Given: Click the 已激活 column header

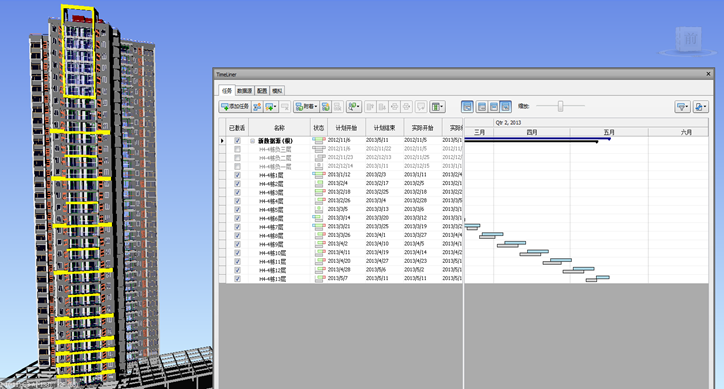Looking at the screenshot, I should (x=237, y=128).
